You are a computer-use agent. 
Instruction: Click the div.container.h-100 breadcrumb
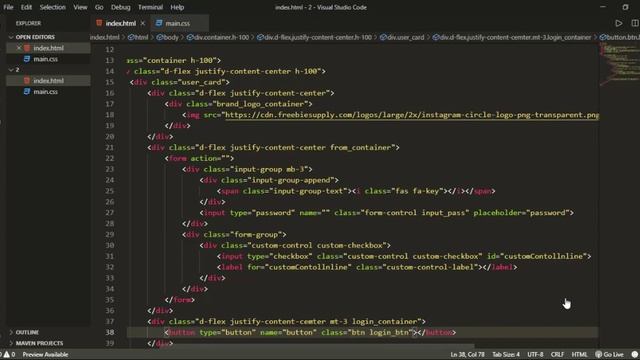[218, 37]
